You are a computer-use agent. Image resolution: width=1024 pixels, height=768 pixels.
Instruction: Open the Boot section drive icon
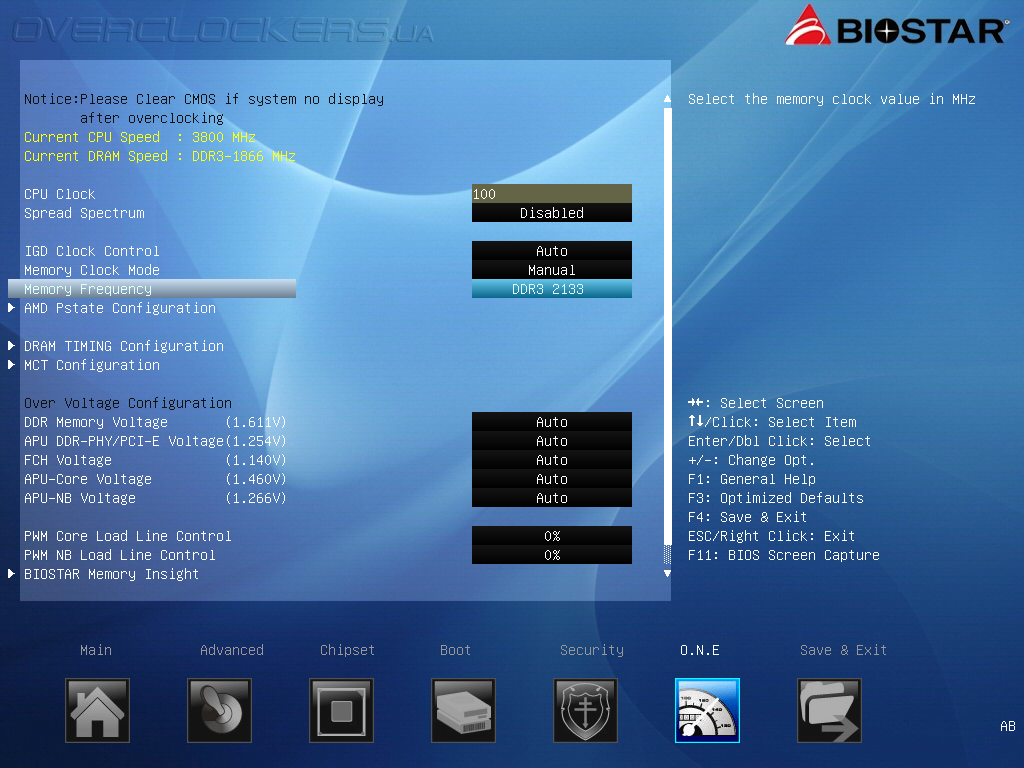pos(463,711)
